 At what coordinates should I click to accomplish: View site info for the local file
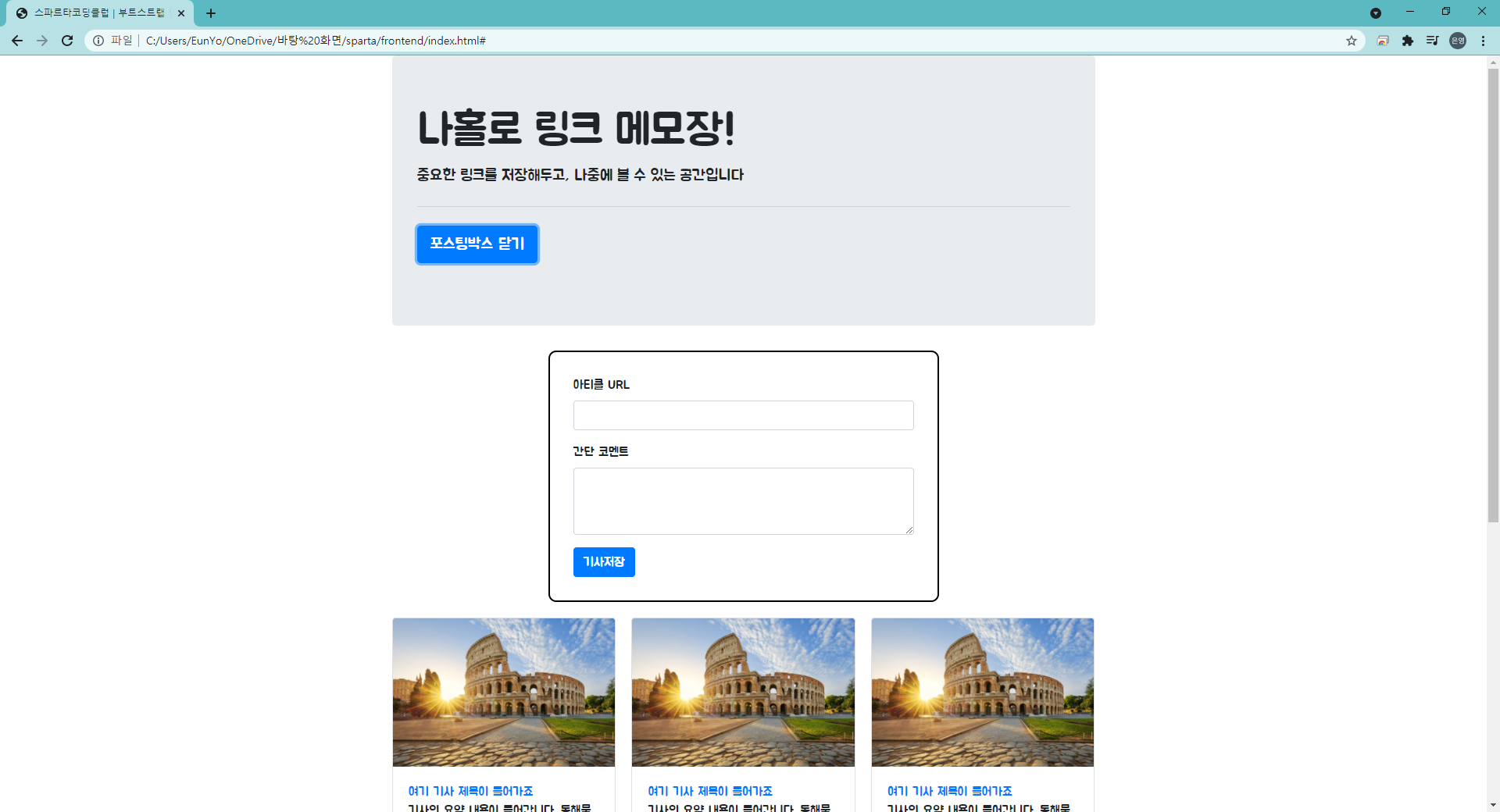98,41
